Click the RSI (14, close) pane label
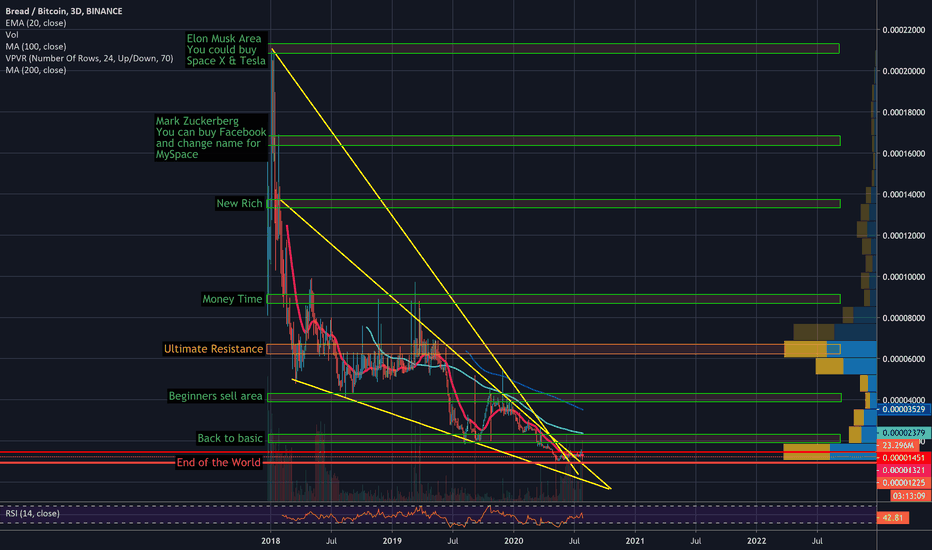Image resolution: width=932 pixels, height=550 pixels. (32, 513)
